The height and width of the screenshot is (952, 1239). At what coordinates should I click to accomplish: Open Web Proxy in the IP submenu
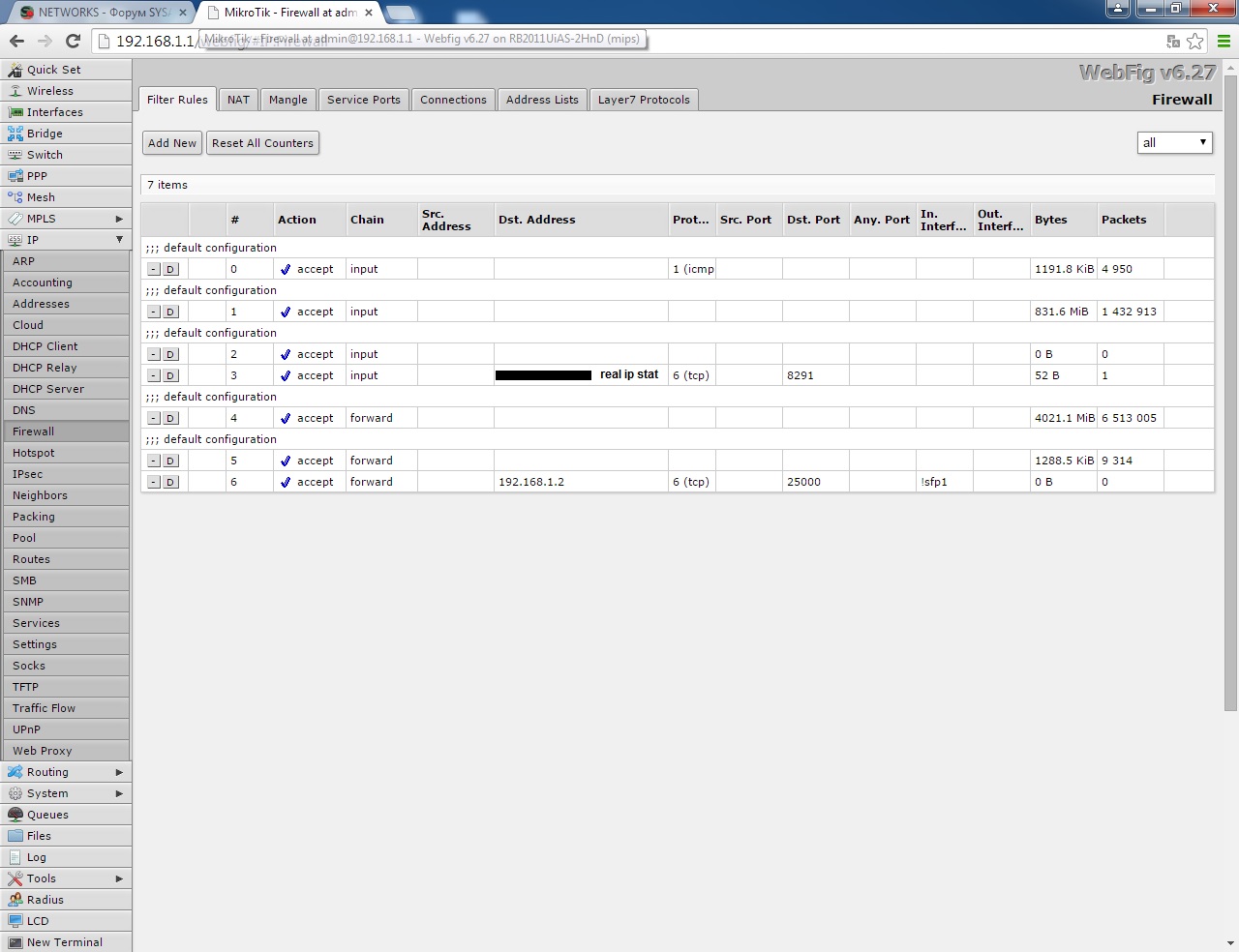point(67,751)
